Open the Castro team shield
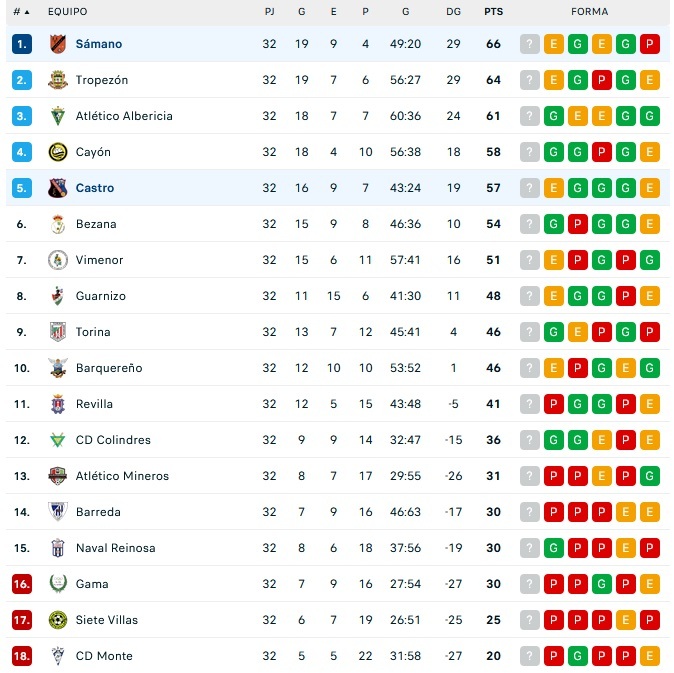 point(58,188)
